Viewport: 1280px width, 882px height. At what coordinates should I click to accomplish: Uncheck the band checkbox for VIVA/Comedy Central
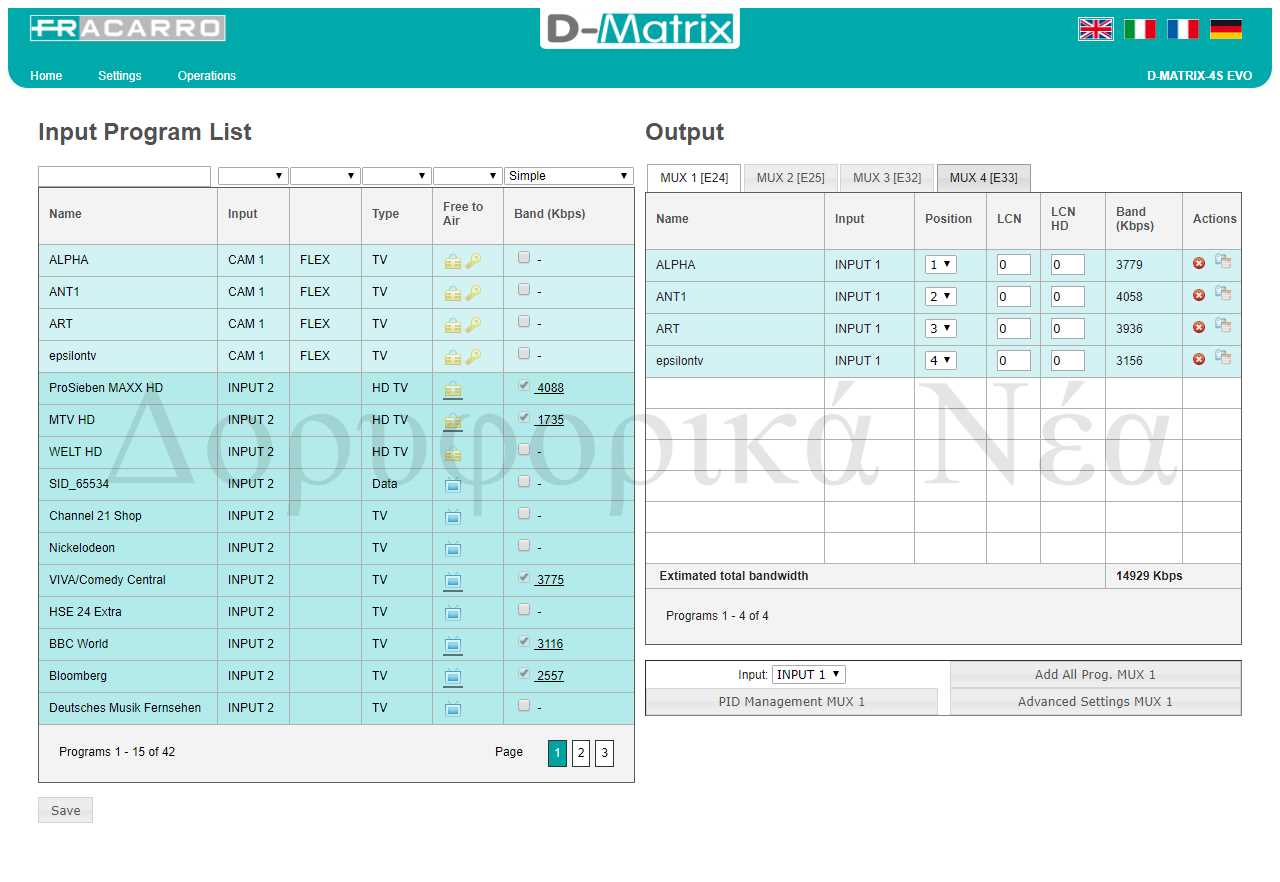[524, 577]
